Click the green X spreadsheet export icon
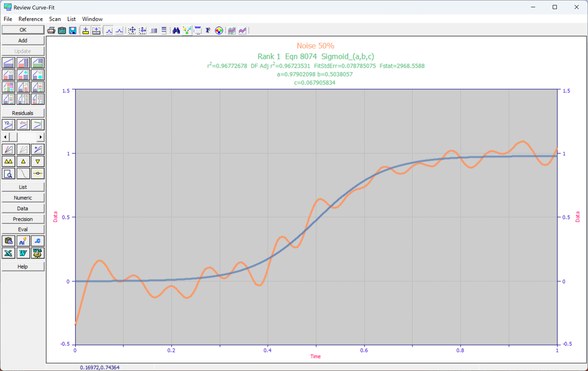Image resolution: width=588 pixels, height=371 pixels. 8,253
